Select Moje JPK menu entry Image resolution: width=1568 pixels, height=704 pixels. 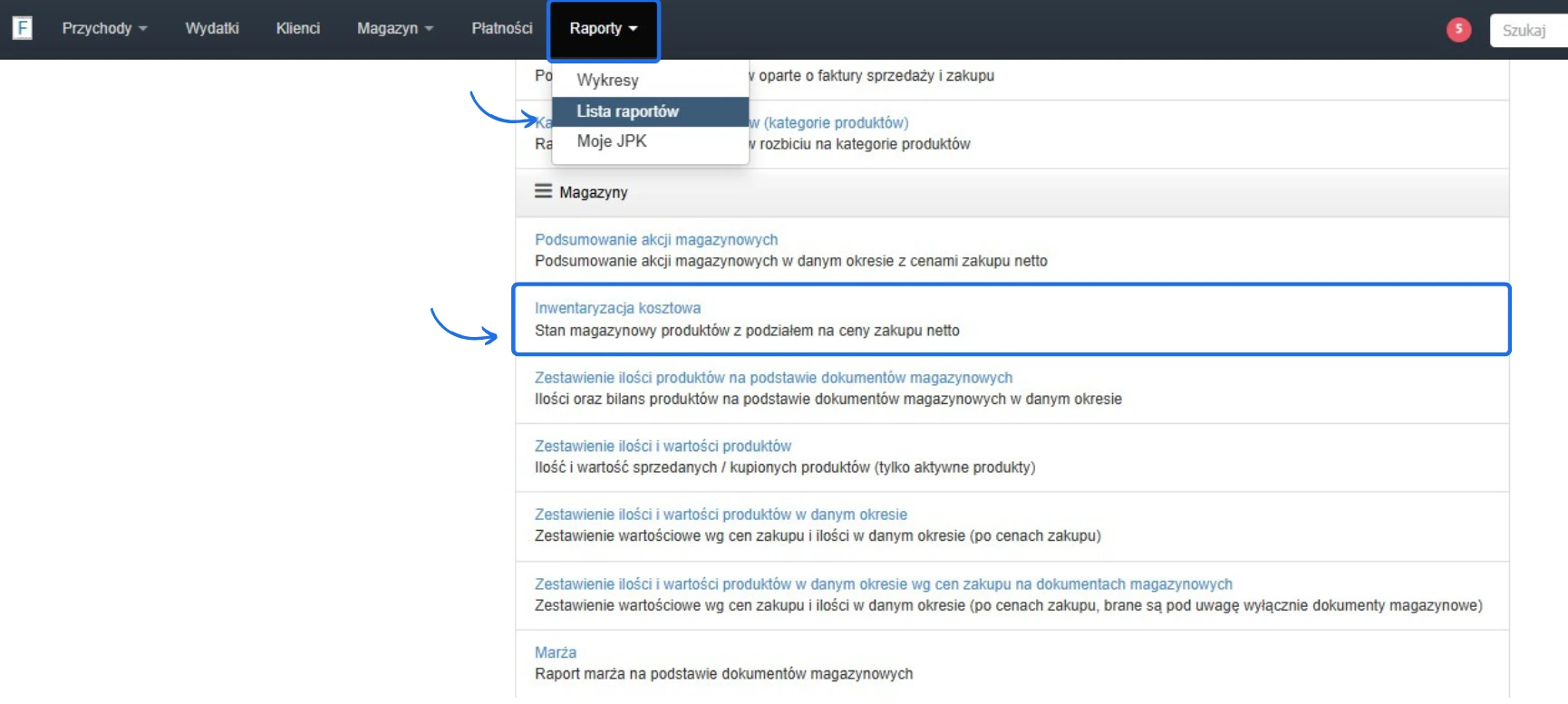pos(650,141)
